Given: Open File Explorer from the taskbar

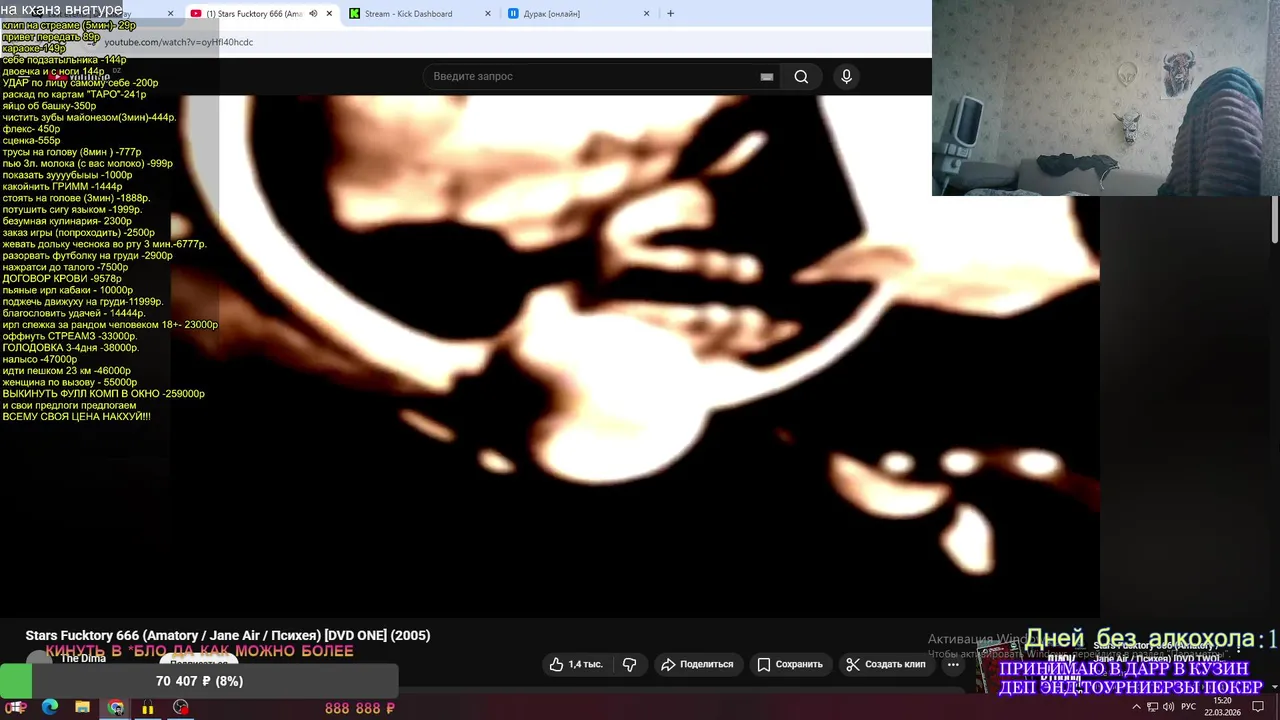Looking at the screenshot, I should 82,707.
